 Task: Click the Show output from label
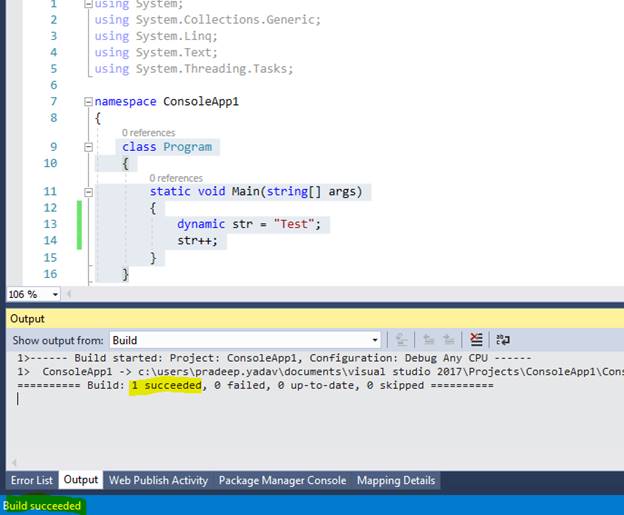point(58,341)
